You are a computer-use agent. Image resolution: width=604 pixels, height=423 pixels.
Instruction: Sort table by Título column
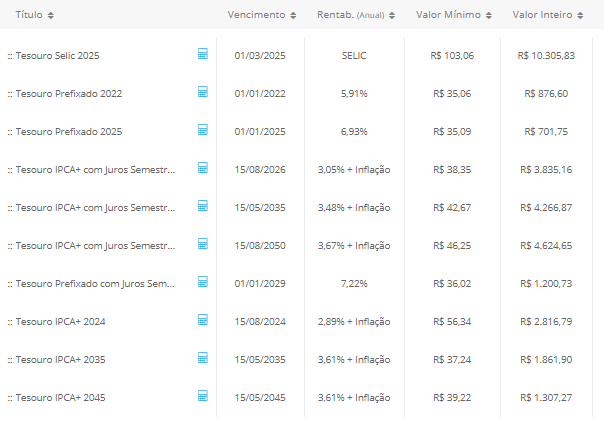point(31,15)
